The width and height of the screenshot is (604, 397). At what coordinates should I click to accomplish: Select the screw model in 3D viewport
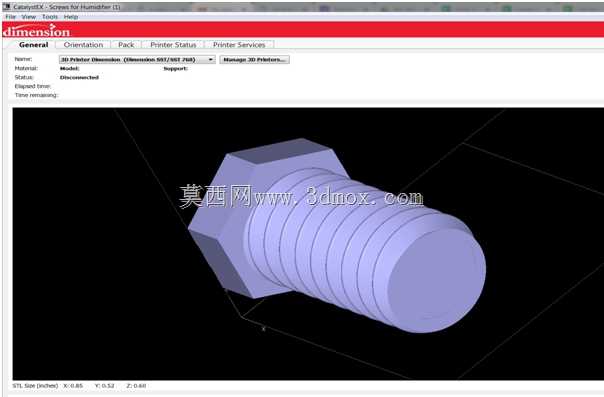click(x=337, y=235)
